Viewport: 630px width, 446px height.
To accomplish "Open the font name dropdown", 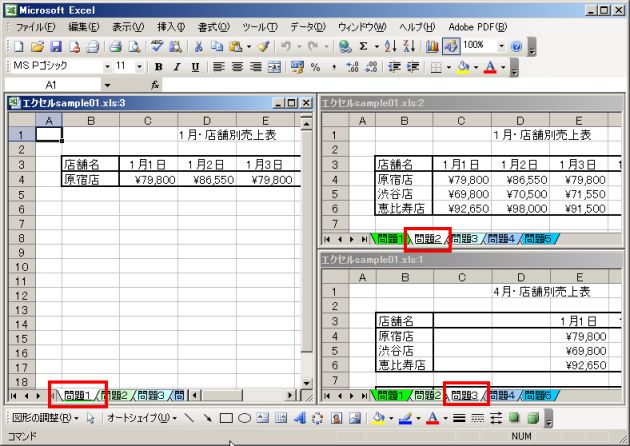I will click(107, 67).
